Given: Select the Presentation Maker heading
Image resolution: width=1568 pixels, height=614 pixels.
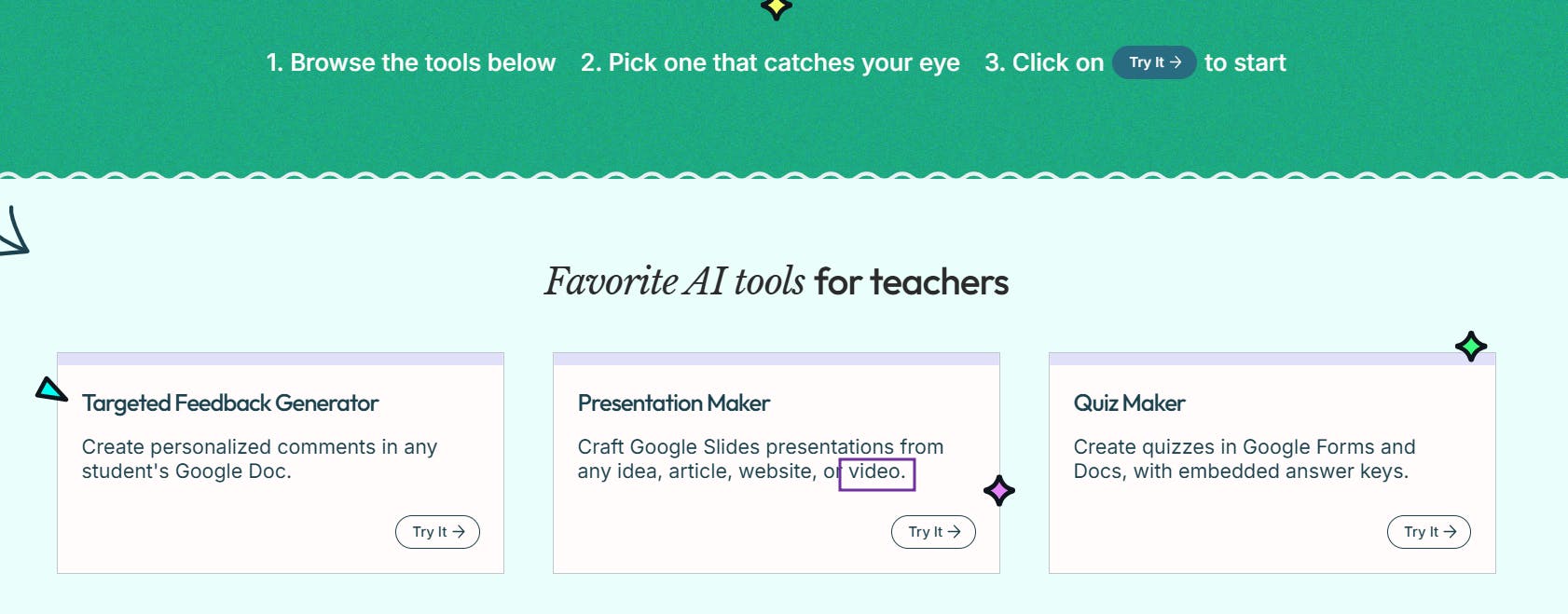Looking at the screenshot, I should (x=673, y=403).
